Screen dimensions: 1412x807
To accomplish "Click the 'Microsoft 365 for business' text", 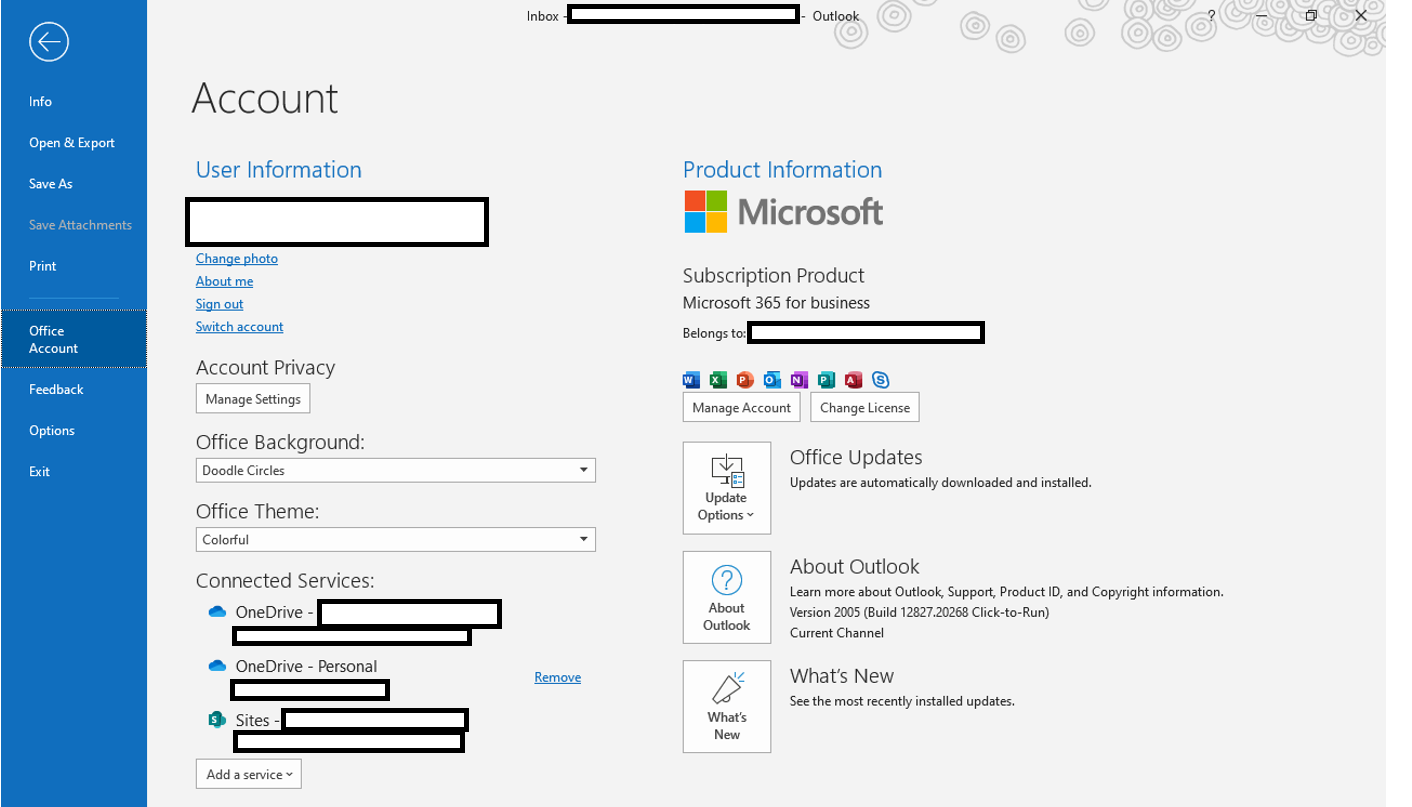I will click(776, 303).
